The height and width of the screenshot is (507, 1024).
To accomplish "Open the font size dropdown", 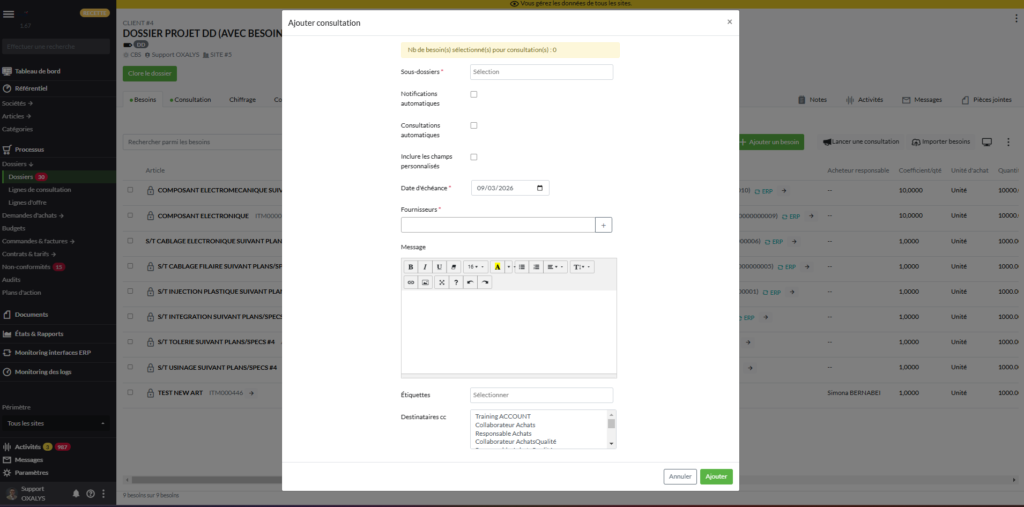I will [476, 267].
